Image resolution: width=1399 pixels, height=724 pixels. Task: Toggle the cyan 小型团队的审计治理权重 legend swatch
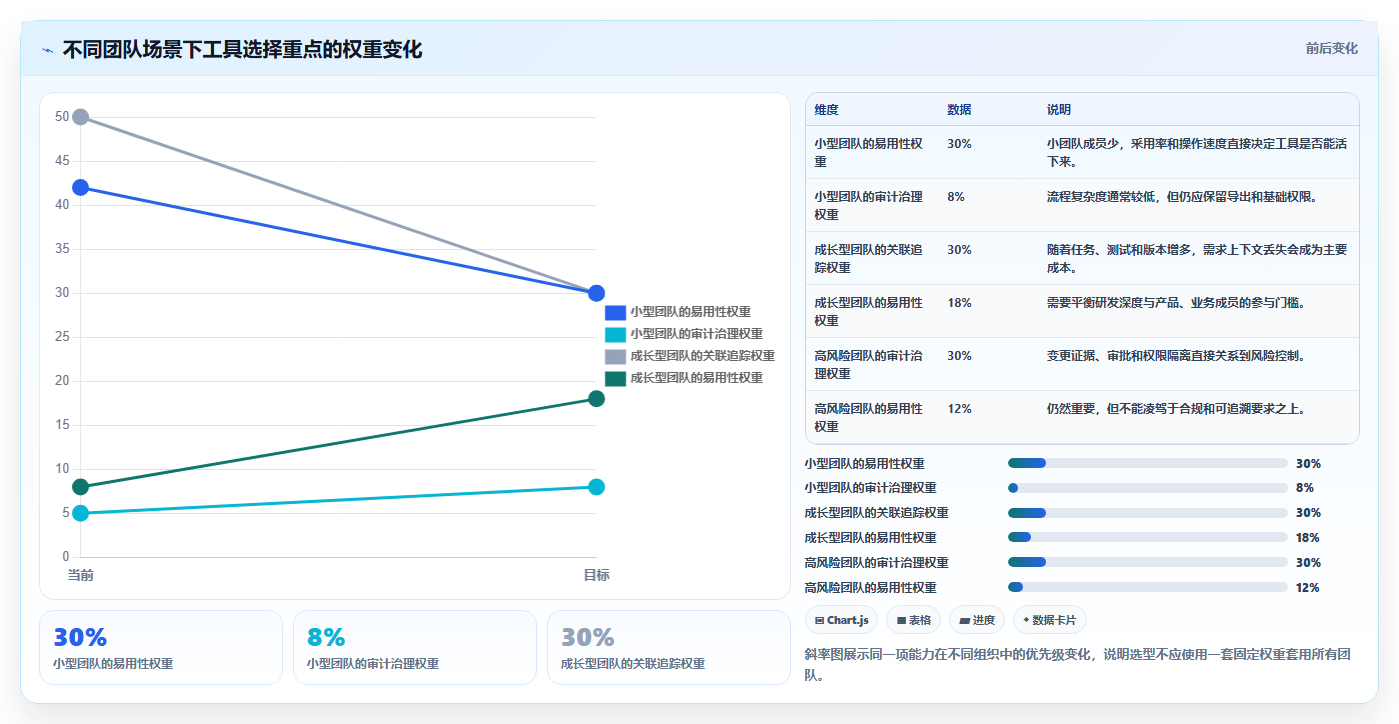(615, 334)
